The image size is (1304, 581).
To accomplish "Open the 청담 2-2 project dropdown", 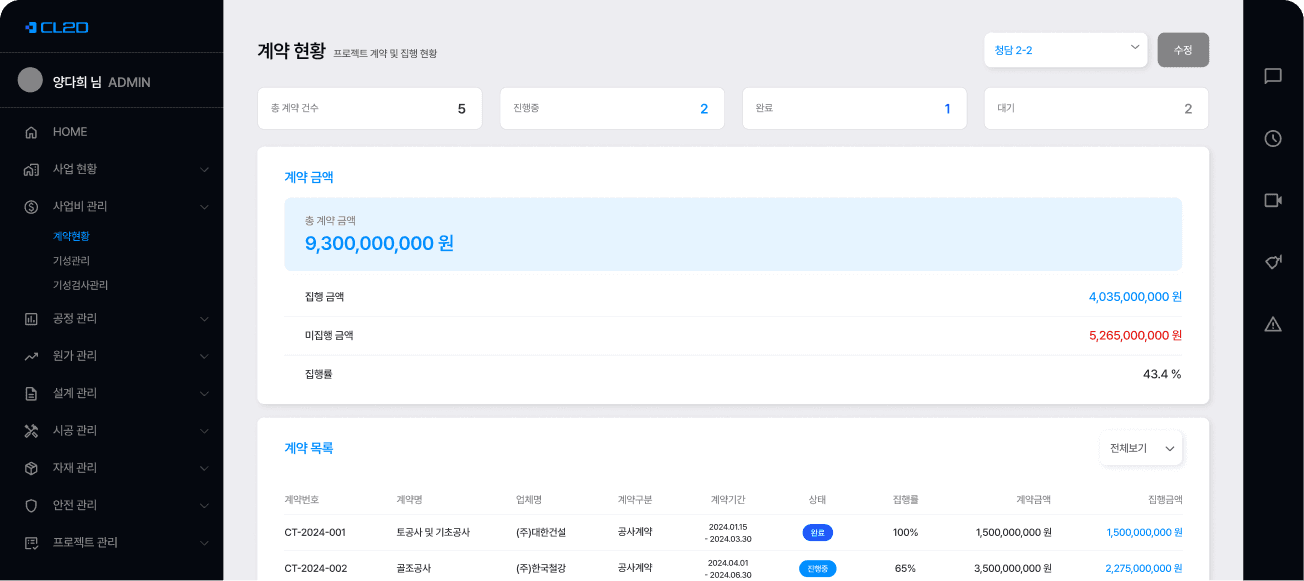I will tap(1065, 50).
